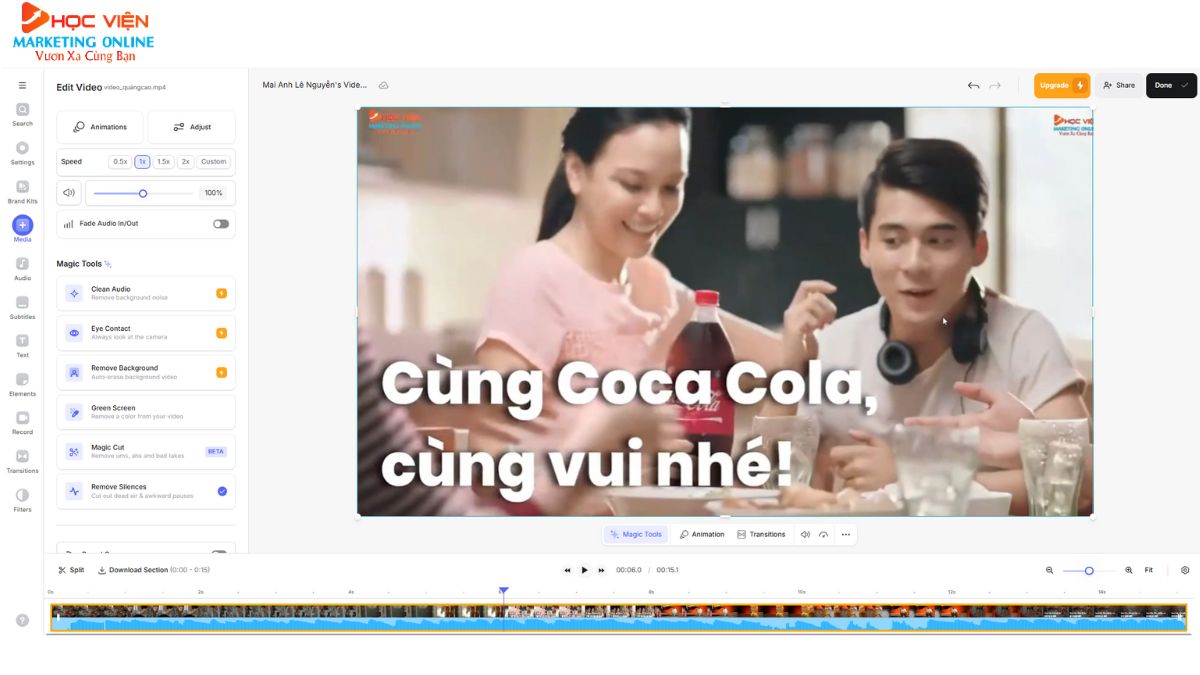This screenshot has height=675, width=1200.
Task: Click current time 00:06.0 display
Action: pos(628,570)
